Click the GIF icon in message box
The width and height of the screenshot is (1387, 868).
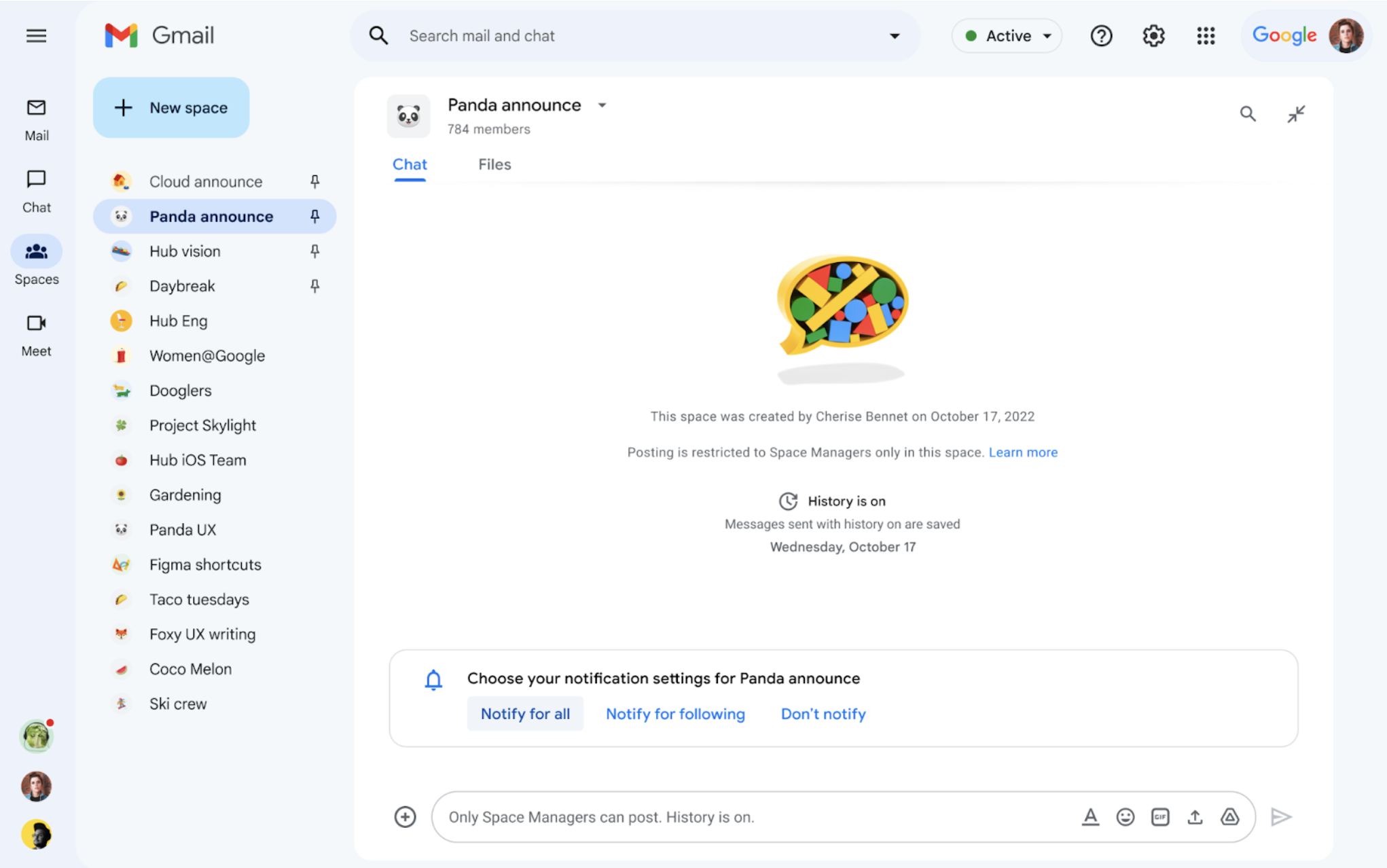coord(1160,817)
